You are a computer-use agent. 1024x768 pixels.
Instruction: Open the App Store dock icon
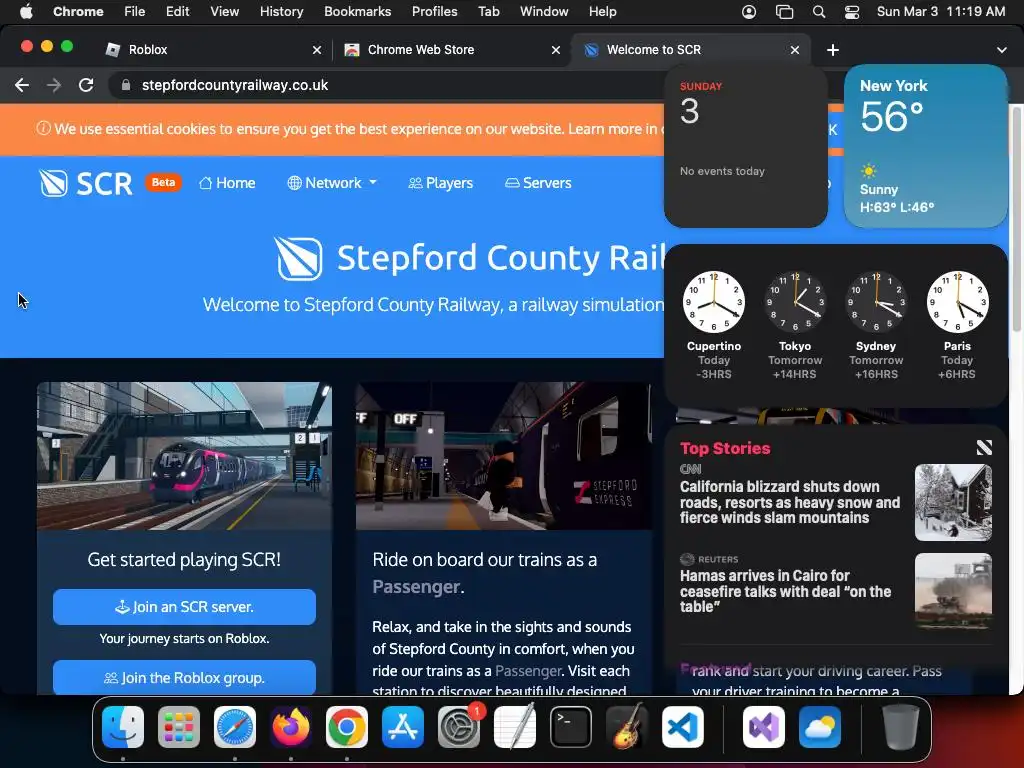tap(403, 727)
